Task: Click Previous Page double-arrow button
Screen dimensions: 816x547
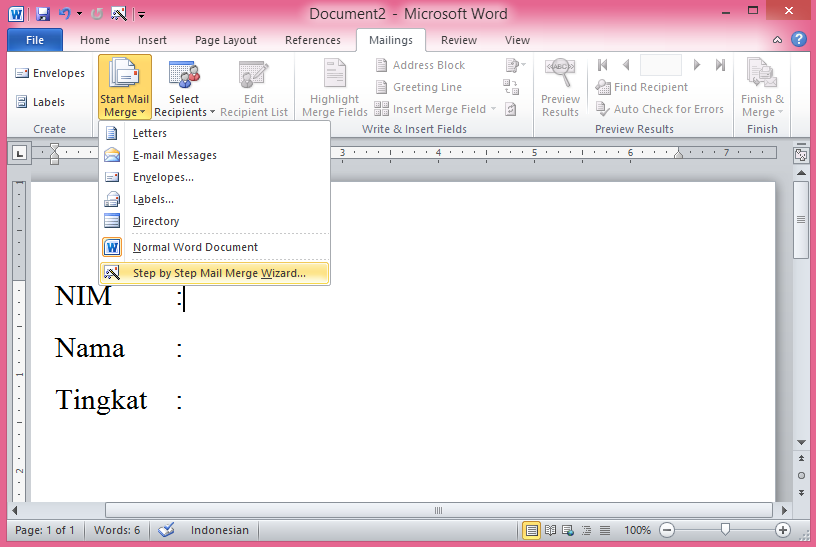Action: point(801,459)
